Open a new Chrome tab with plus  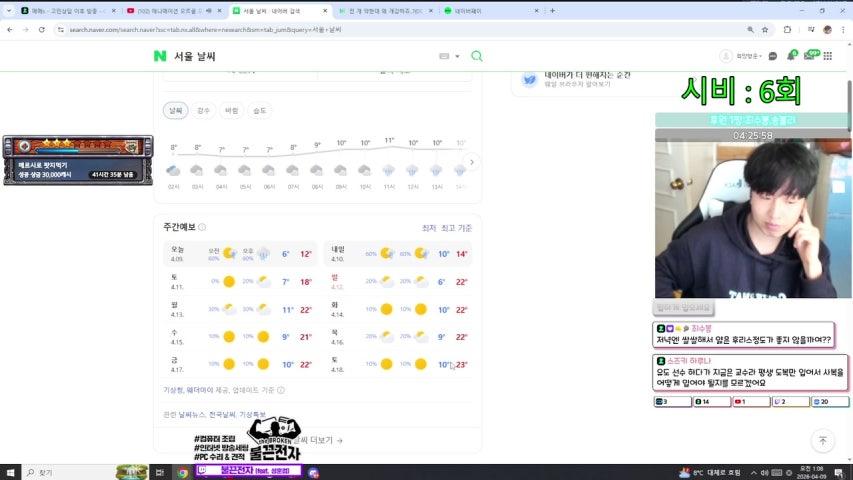[553, 10]
